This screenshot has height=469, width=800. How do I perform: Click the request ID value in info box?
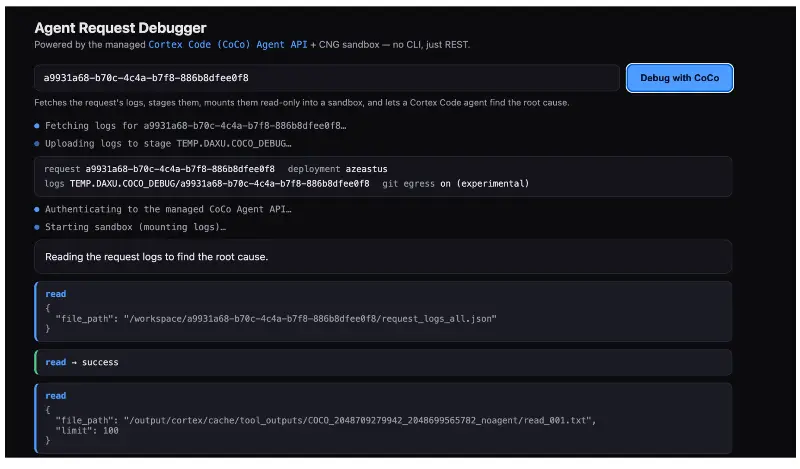click(180, 169)
